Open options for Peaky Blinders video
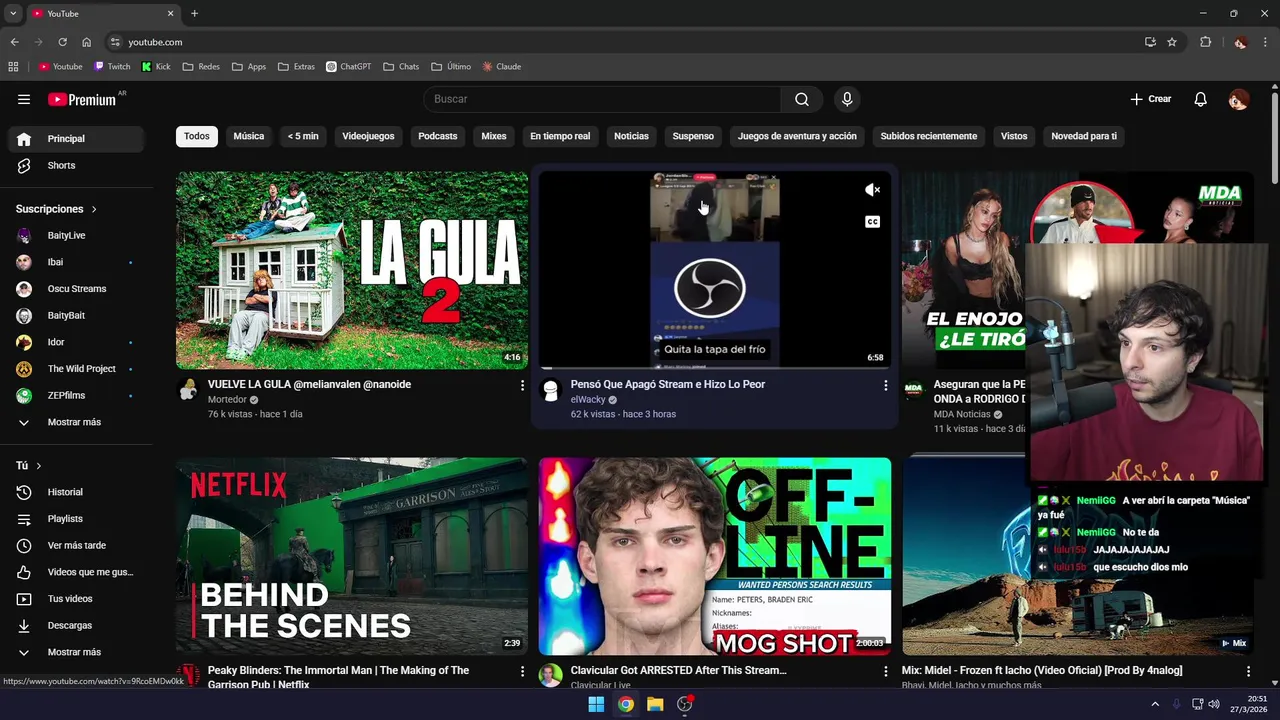The image size is (1280, 720). click(x=522, y=671)
